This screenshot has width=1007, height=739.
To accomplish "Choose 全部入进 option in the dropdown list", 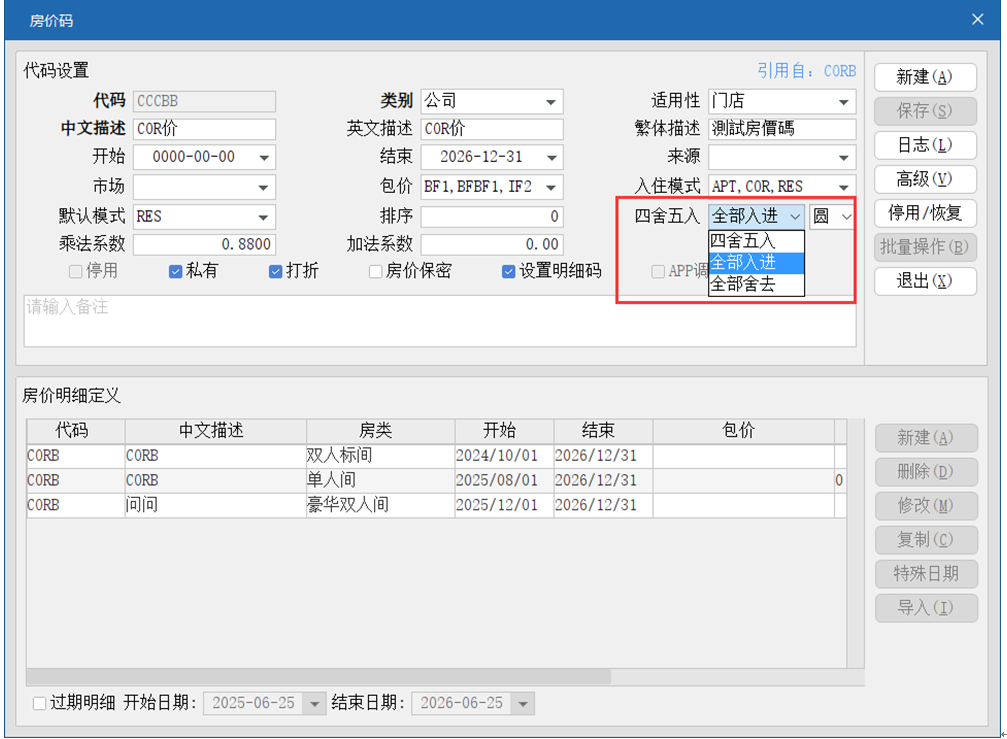I will [757, 263].
